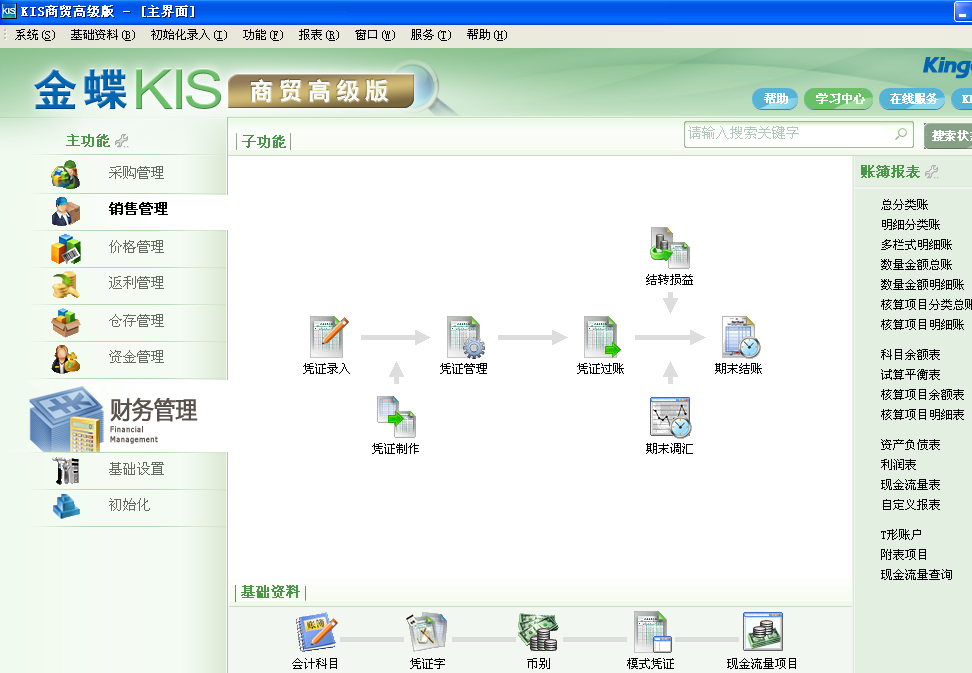This screenshot has height=673, width=972.
Task: Open the 报表(R) menu
Action: [319, 35]
